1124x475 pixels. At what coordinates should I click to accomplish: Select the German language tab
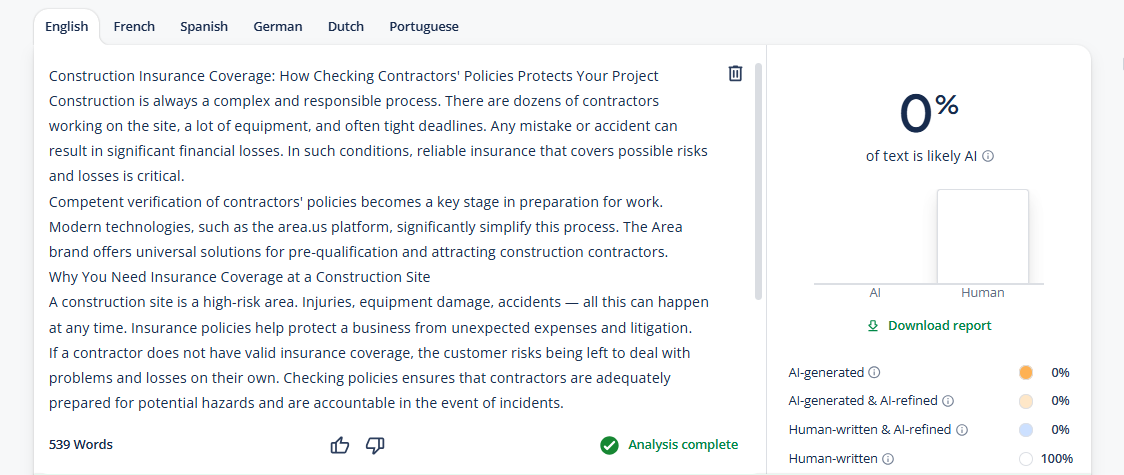(x=278, y=27)
